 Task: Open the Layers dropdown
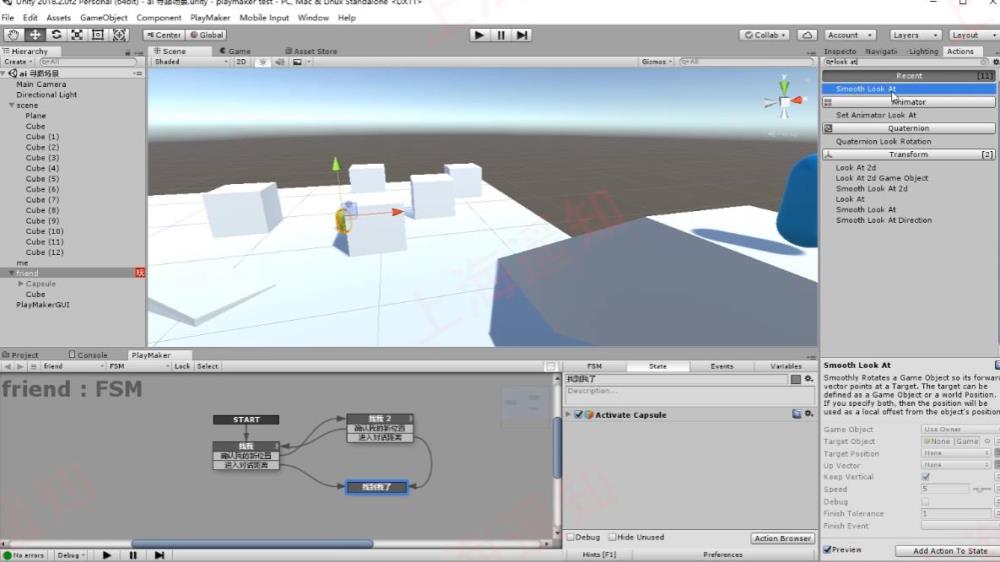[x=915, y=35]
